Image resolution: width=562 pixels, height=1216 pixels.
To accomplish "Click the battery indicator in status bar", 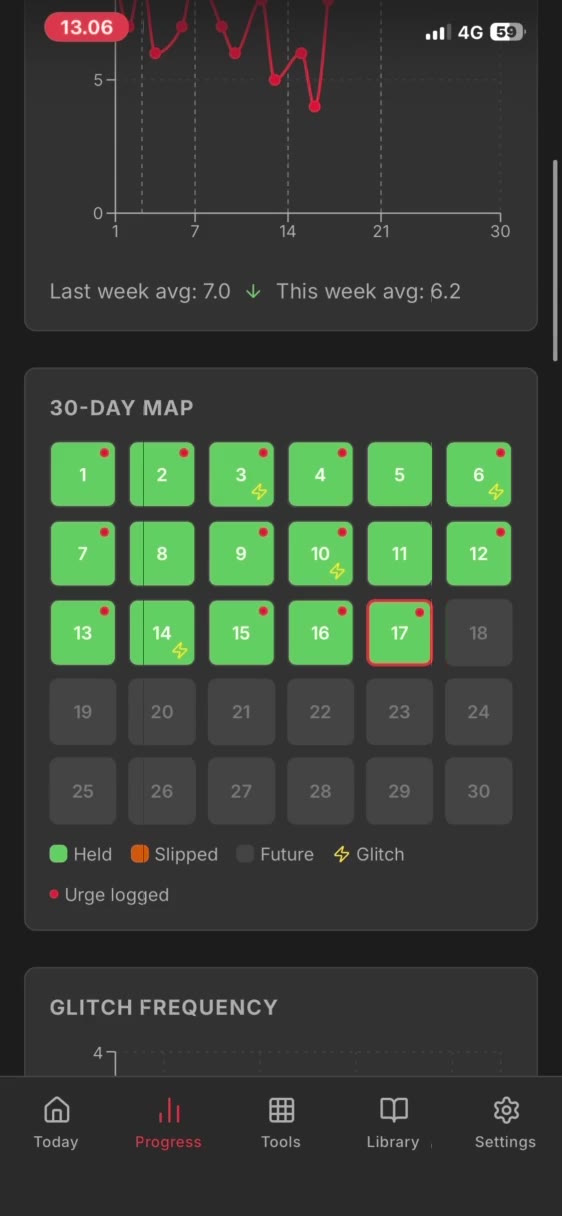I will tap(508, 32).
